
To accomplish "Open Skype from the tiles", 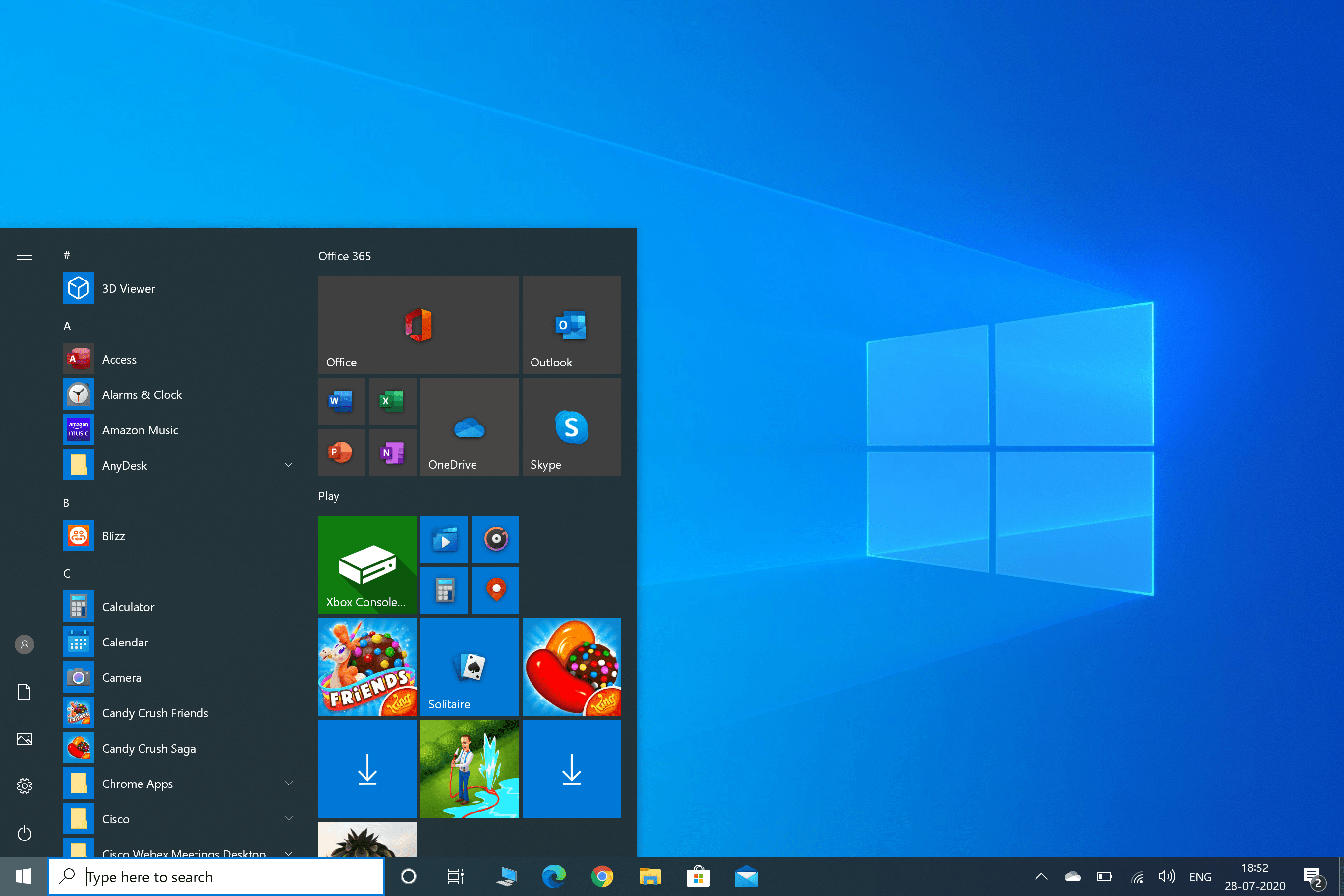I will [571, 427].
